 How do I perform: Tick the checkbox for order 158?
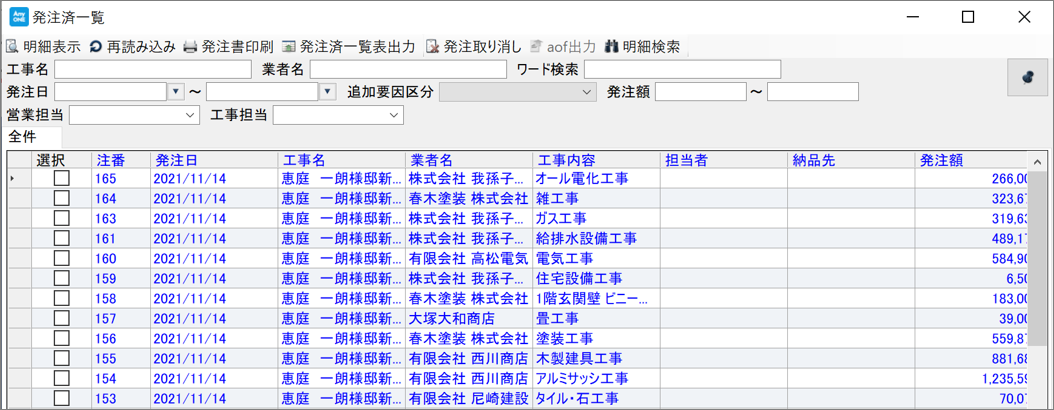pyautogui.click(x=62, y=298)
